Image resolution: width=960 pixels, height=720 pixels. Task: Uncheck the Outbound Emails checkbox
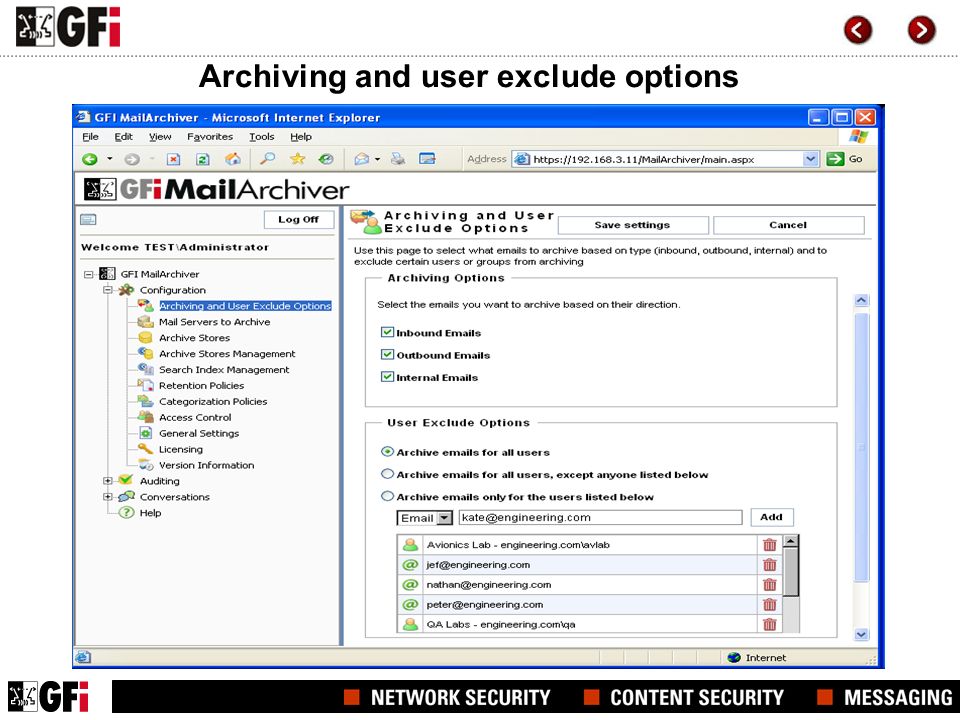pos(387,354)
